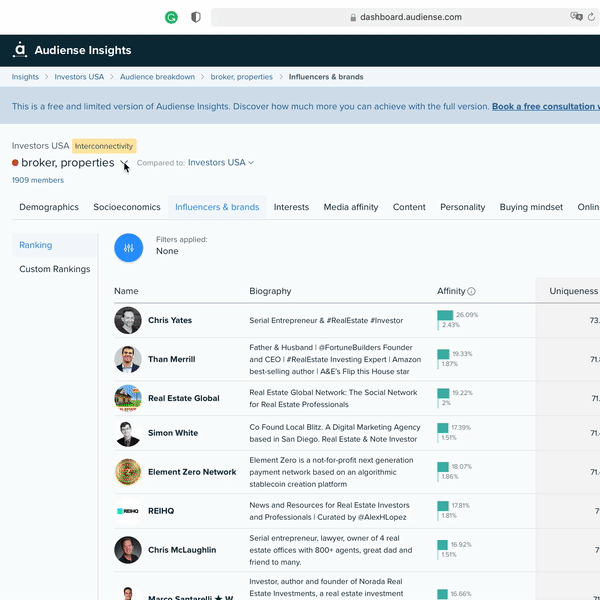This screenshot has width=600, height=600.
Task: Expand the broker, properties segment dropdown
Action: [x=124, y=164]
